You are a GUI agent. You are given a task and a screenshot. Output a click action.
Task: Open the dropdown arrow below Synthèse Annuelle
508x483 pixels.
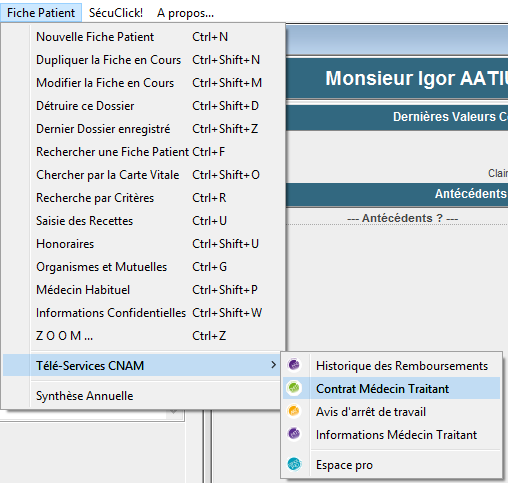click(x=174, y=413)
